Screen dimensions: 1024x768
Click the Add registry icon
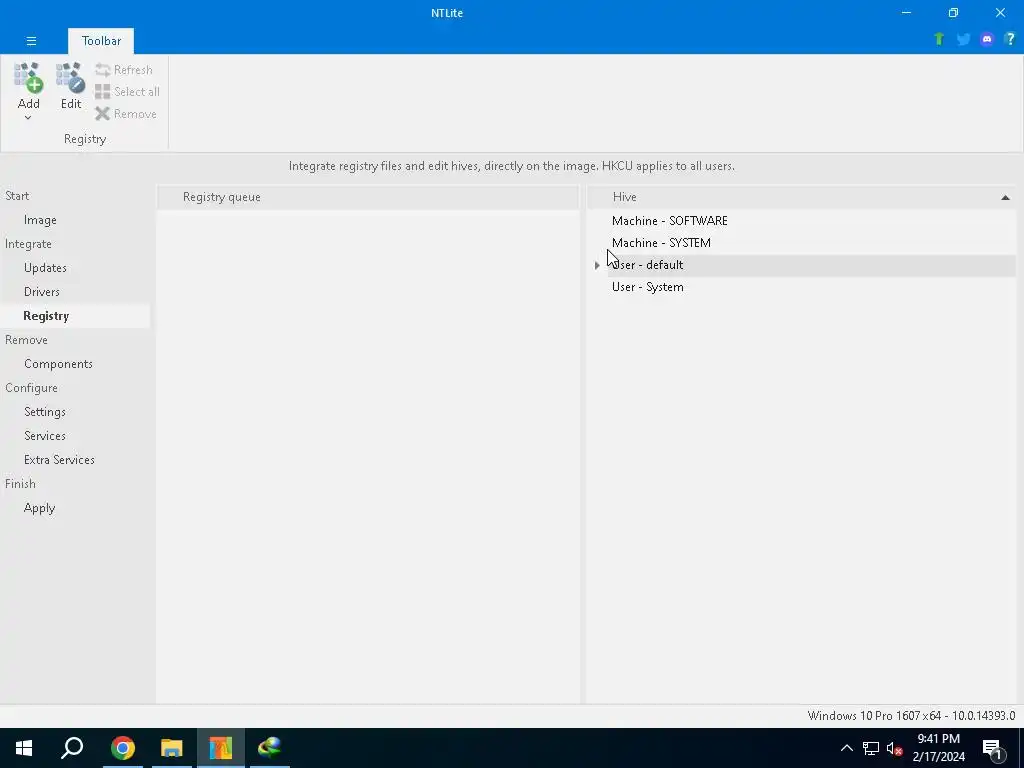tap(29, 78)
